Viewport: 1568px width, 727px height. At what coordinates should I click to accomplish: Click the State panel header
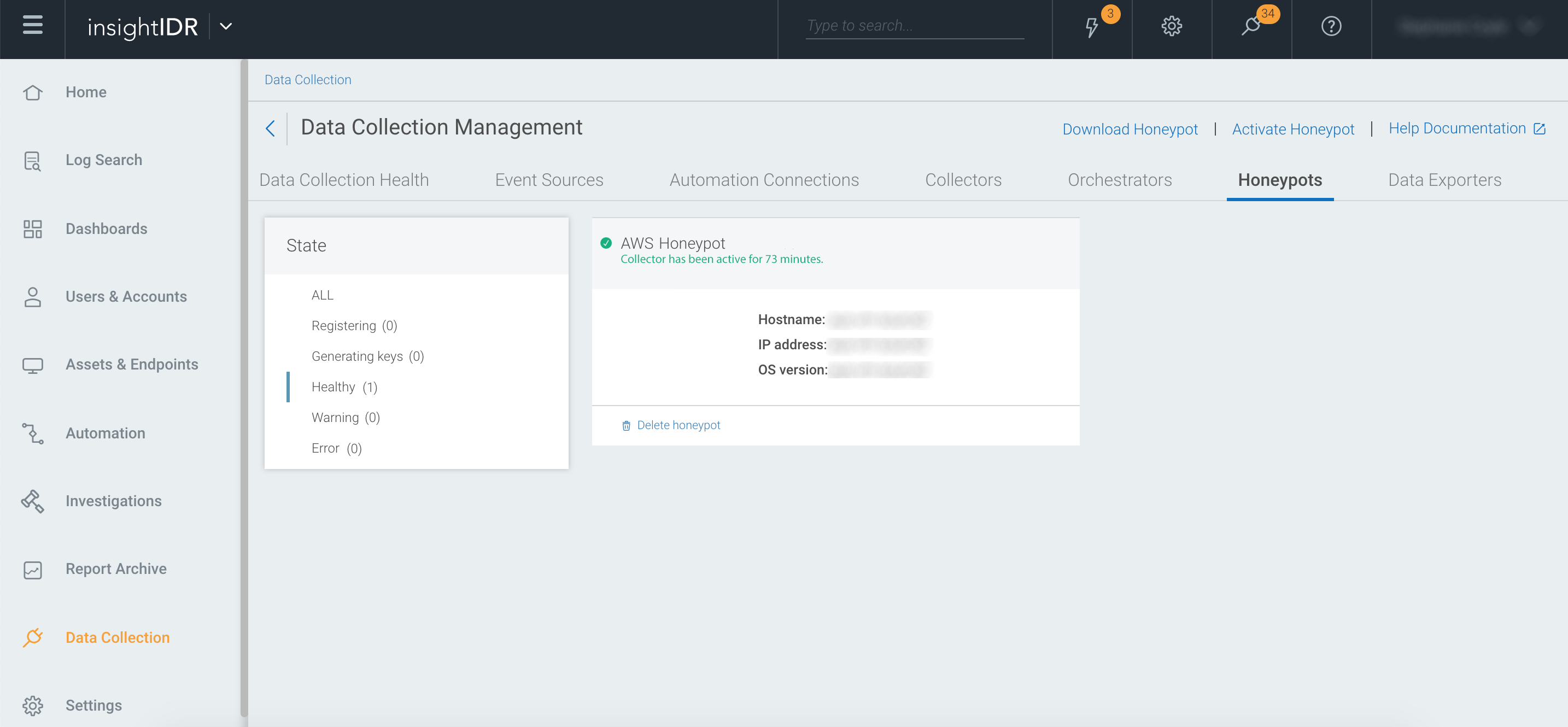417,246
